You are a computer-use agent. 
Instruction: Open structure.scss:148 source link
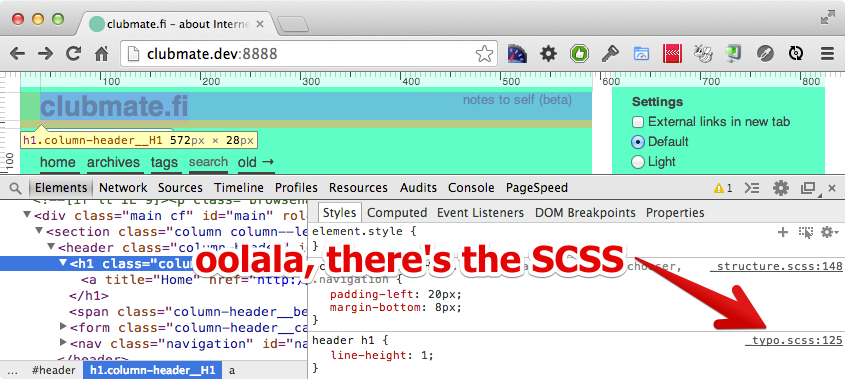(777, 267)
